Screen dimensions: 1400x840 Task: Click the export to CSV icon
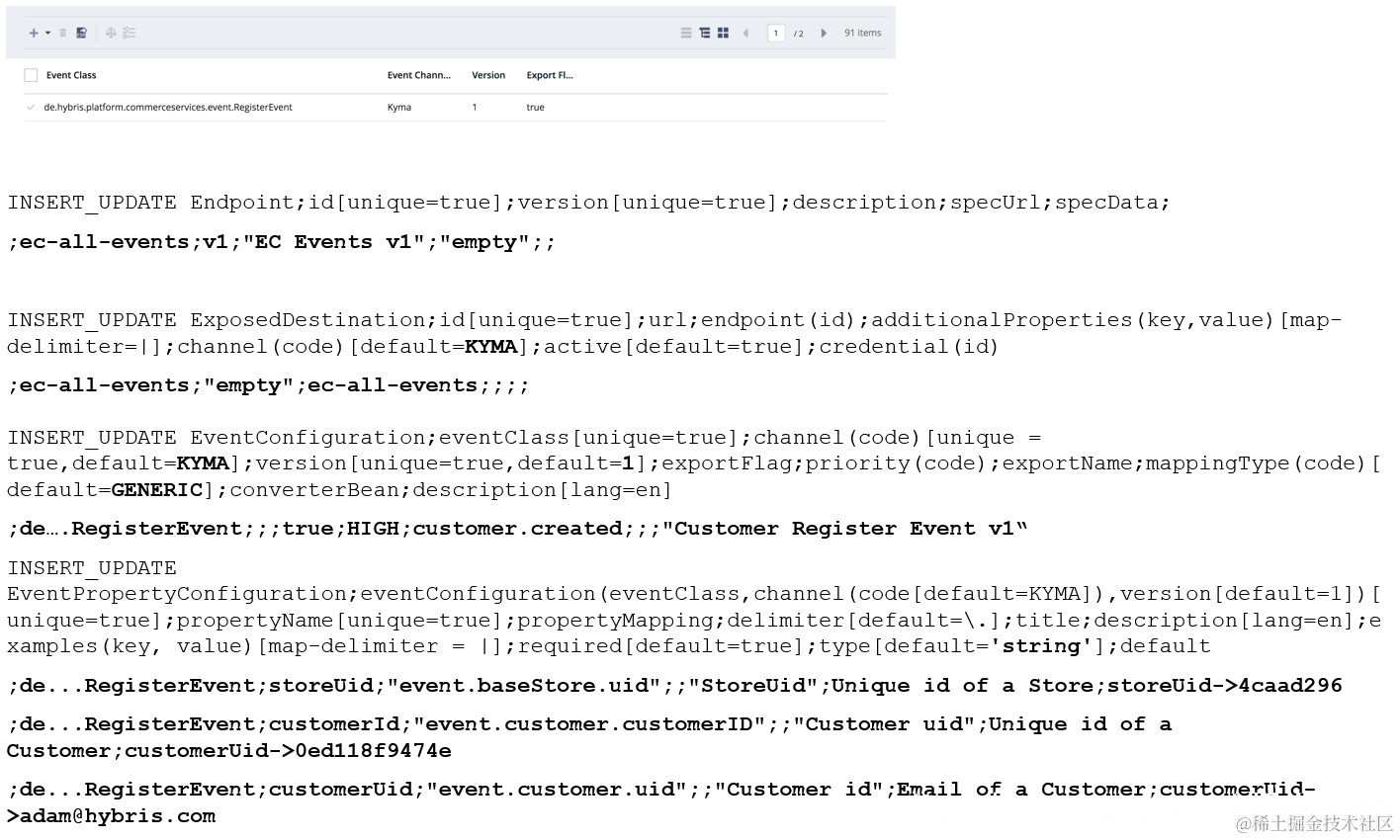click(82, 33)
